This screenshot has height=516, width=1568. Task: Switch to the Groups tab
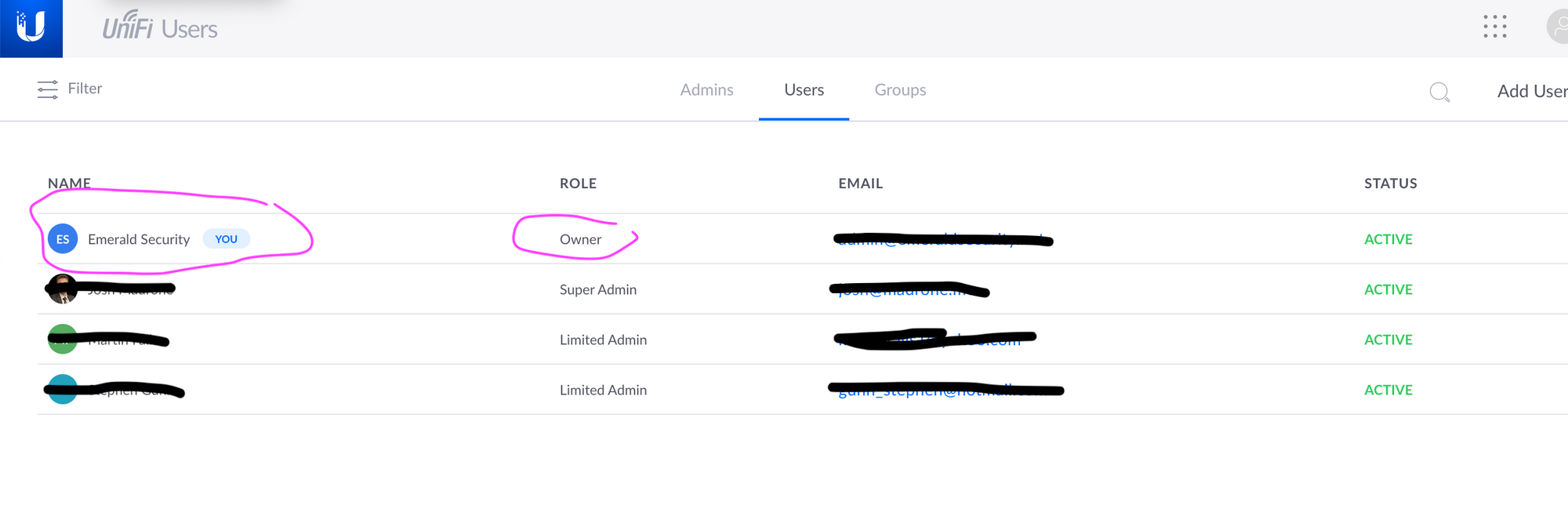[x=900, y=90]
